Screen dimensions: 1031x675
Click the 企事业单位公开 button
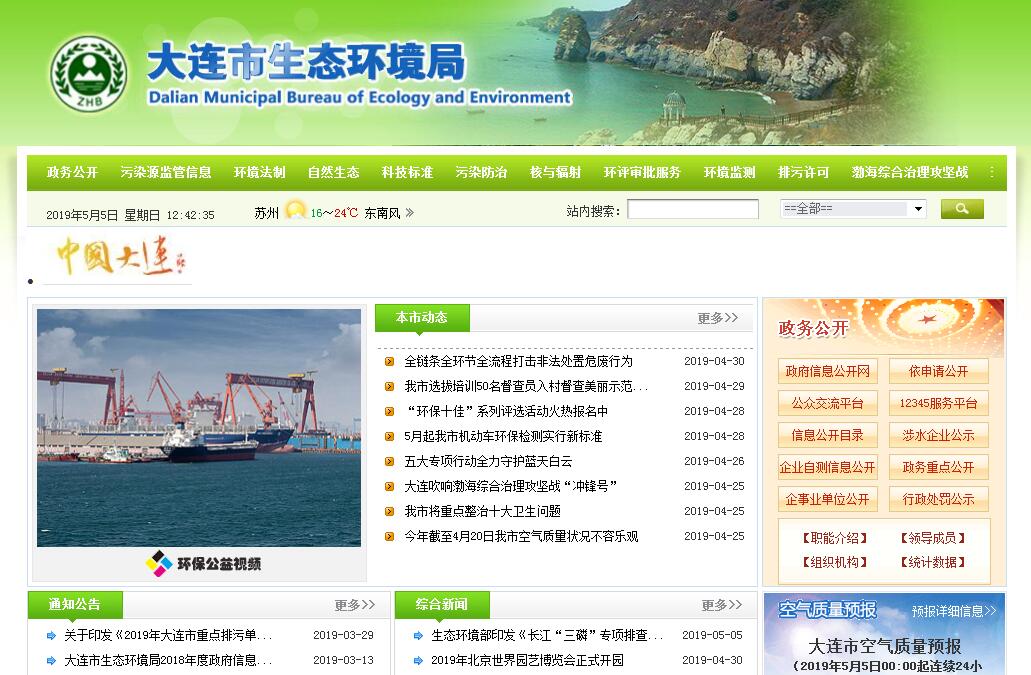(x=828, y=500)
